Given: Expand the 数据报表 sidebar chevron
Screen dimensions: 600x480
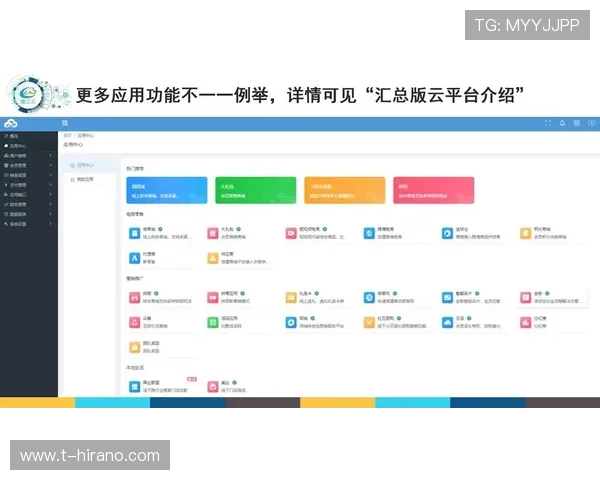Looking at the screenshot, I should point(51,214).
